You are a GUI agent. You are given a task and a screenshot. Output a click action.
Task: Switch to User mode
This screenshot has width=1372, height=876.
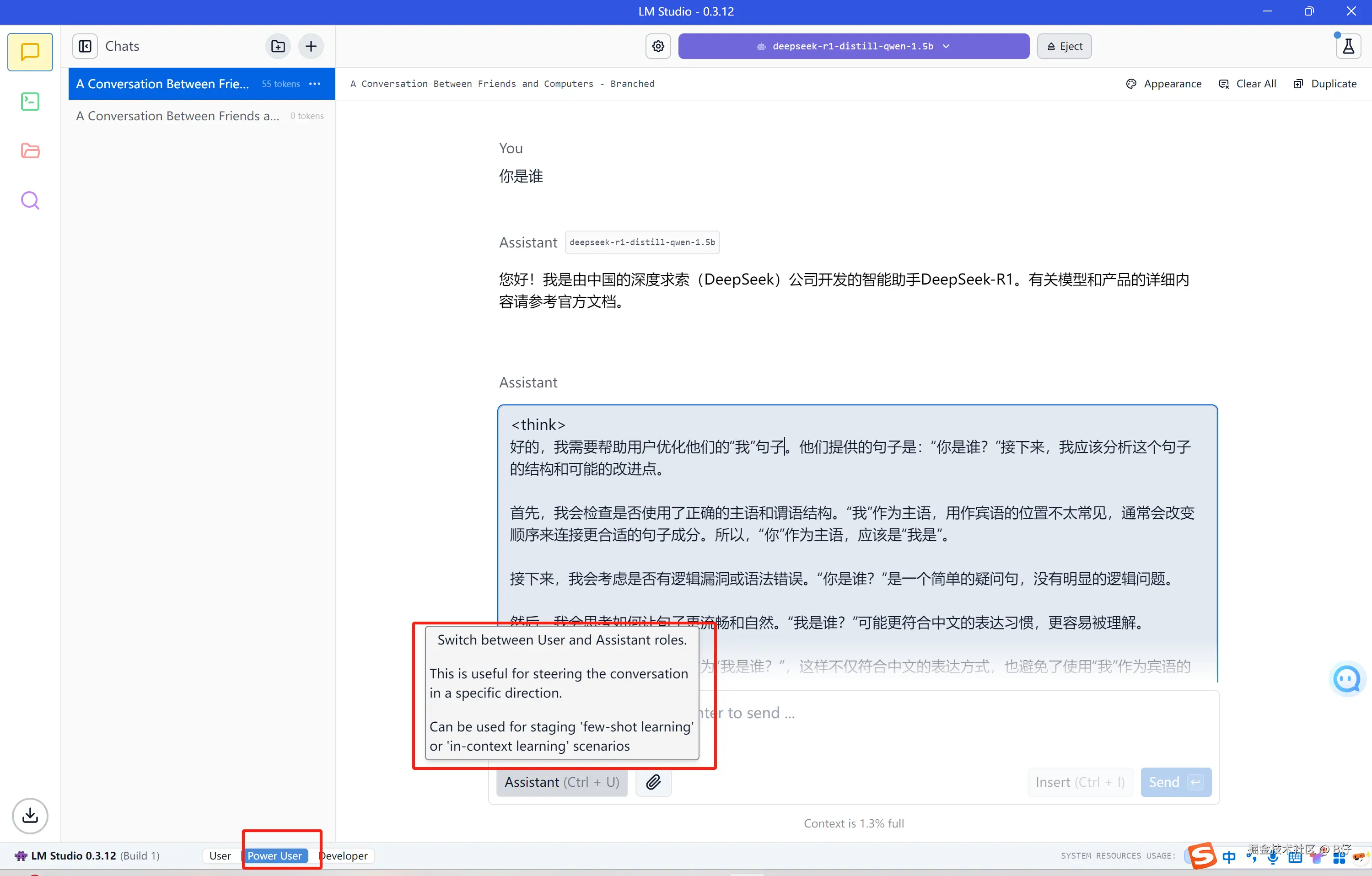pyautogui.click(x=220, y=855)
